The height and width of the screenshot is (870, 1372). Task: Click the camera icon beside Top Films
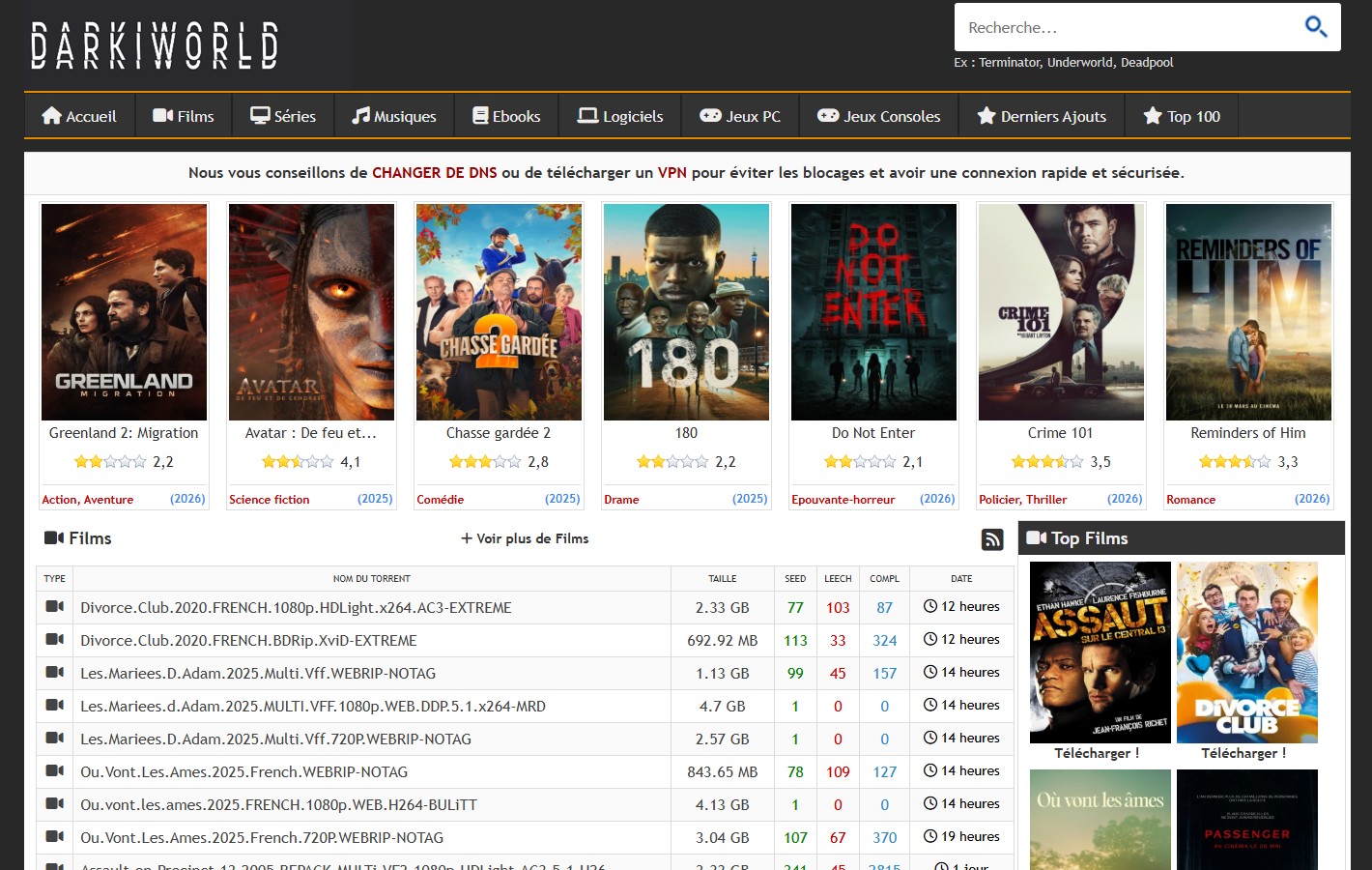(x=1037, y=537)
